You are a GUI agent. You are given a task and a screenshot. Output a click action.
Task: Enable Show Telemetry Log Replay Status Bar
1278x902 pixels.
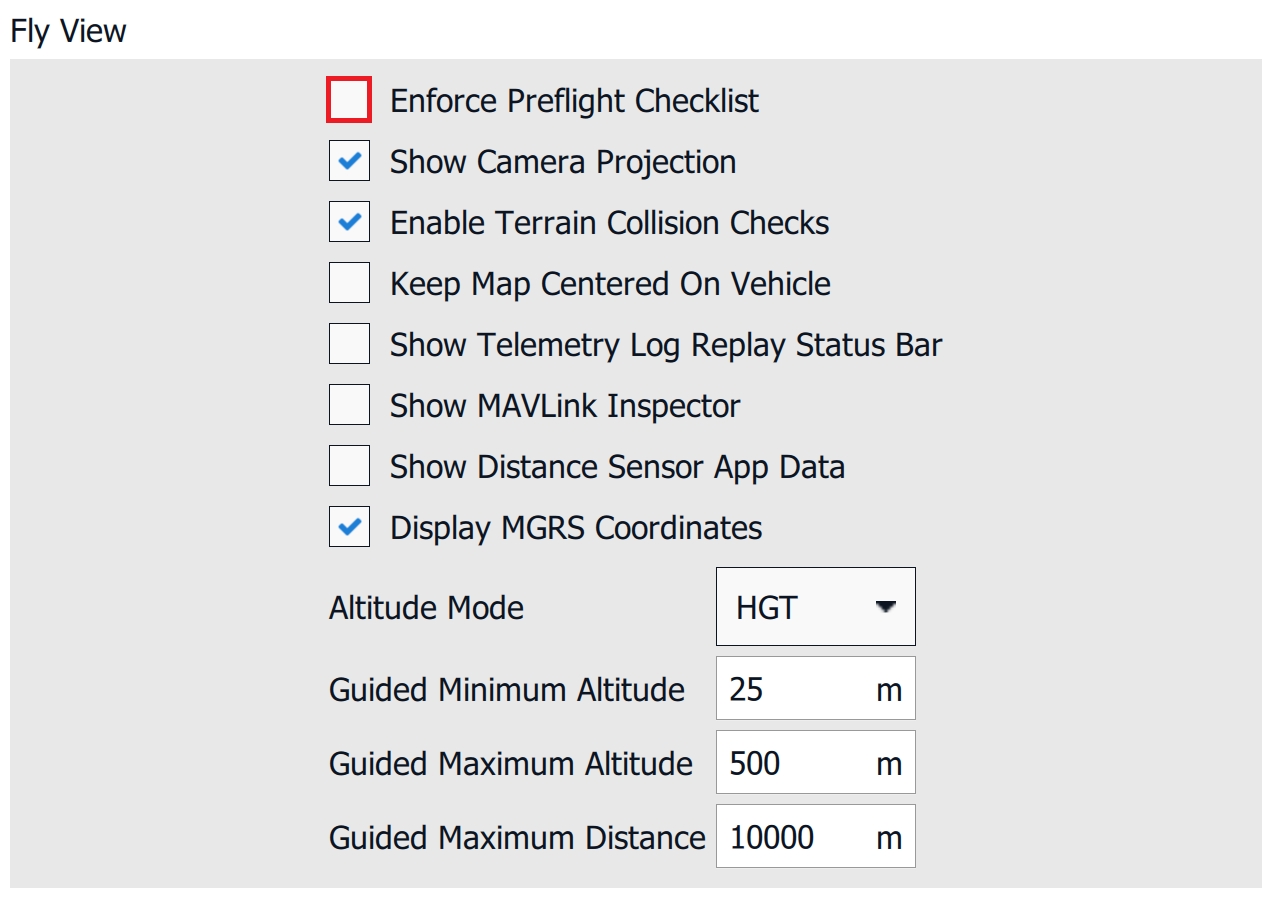click(349, 344)
